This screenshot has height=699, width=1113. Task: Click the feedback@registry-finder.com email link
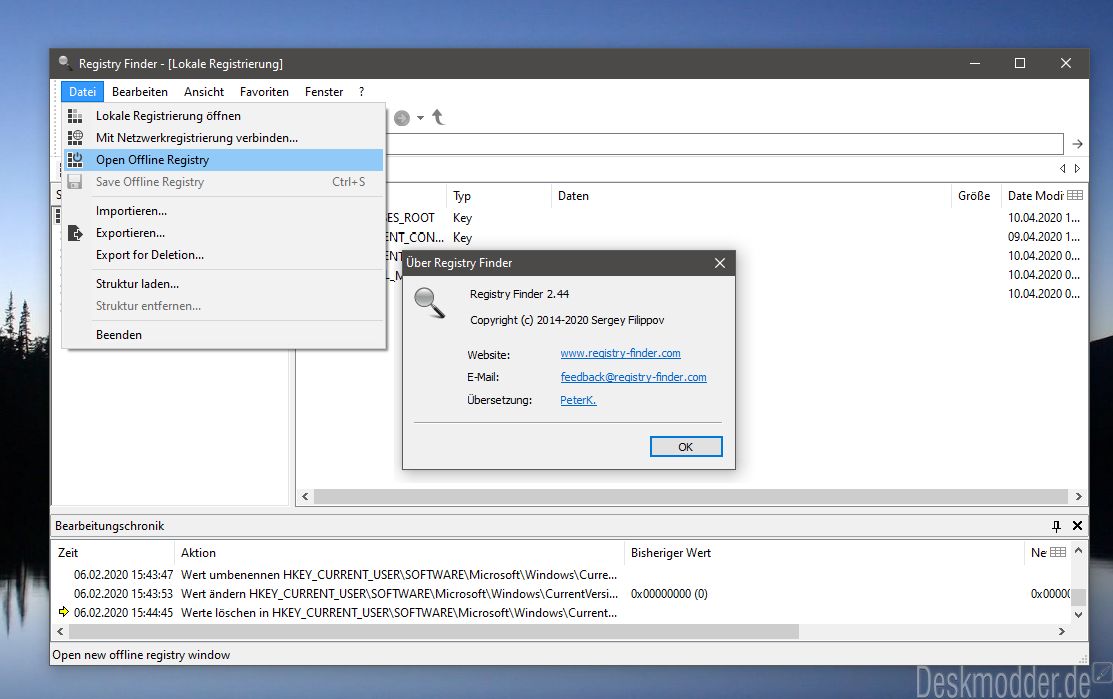click(x=633, y=377)
